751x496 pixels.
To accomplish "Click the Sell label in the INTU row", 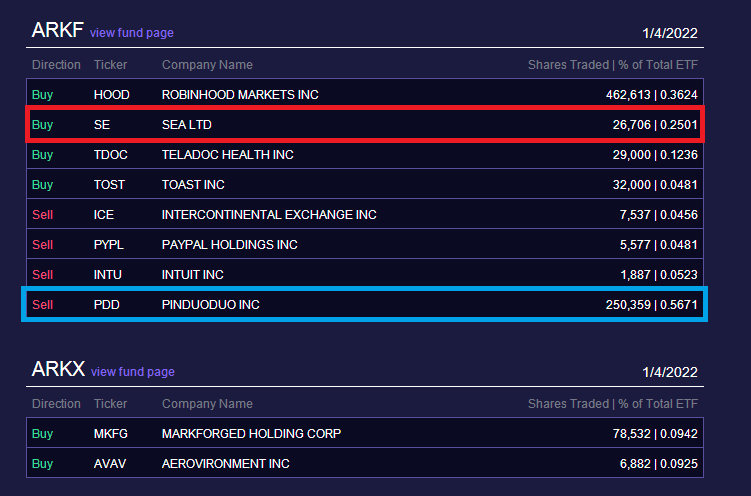I will pos(42,275).
